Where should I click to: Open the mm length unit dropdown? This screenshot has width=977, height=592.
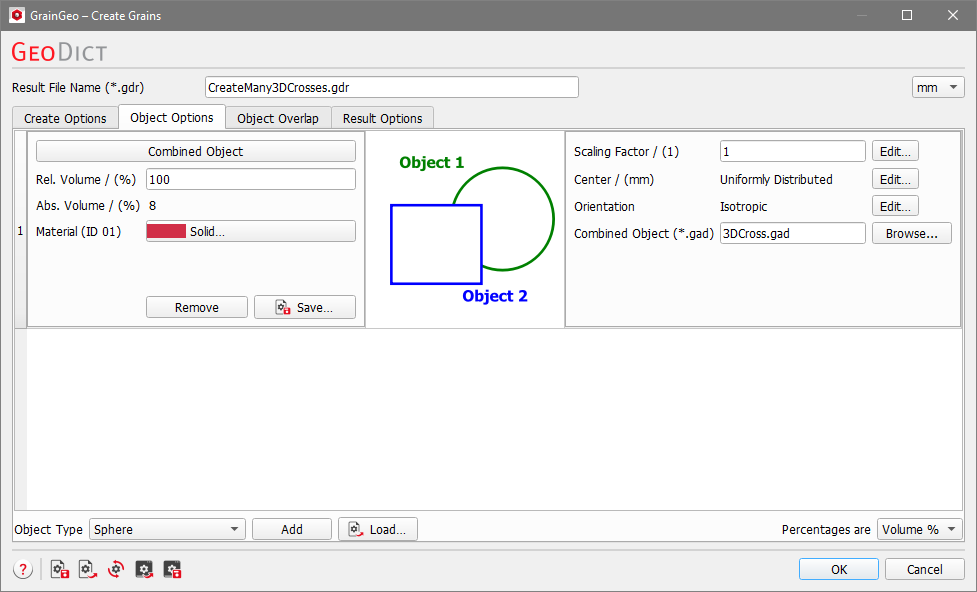click(x=938, y=87)
